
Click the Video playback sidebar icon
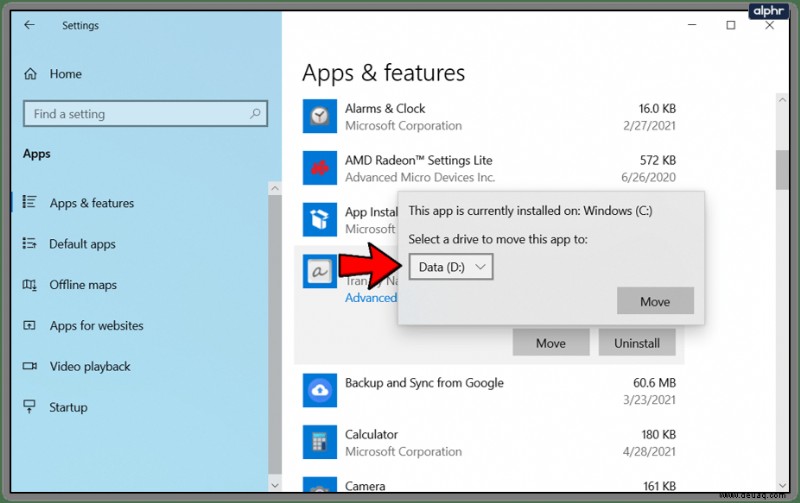[x=30, y=366]
